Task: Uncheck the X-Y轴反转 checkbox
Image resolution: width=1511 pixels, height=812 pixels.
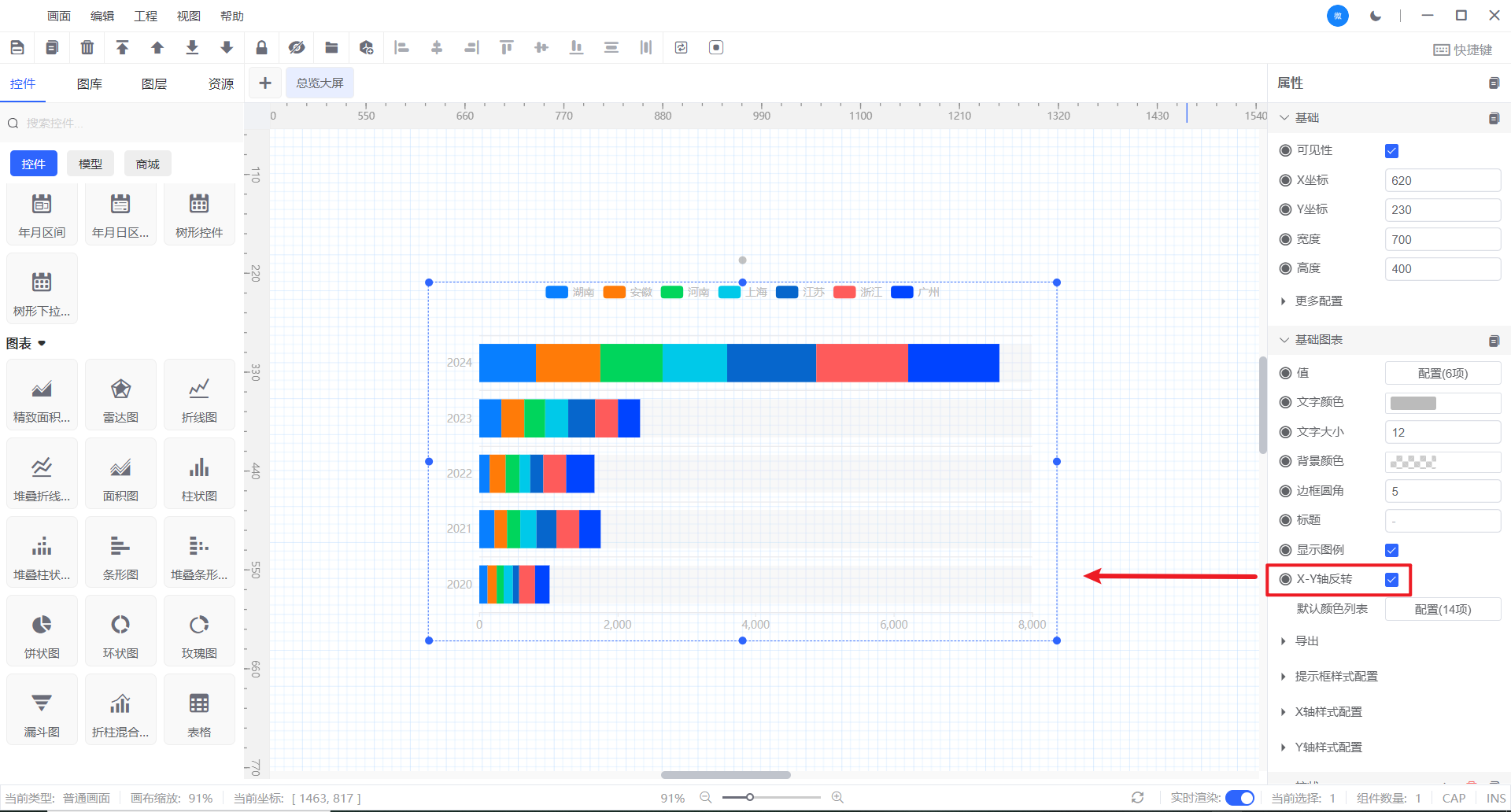Action: tap(1391, 580)
